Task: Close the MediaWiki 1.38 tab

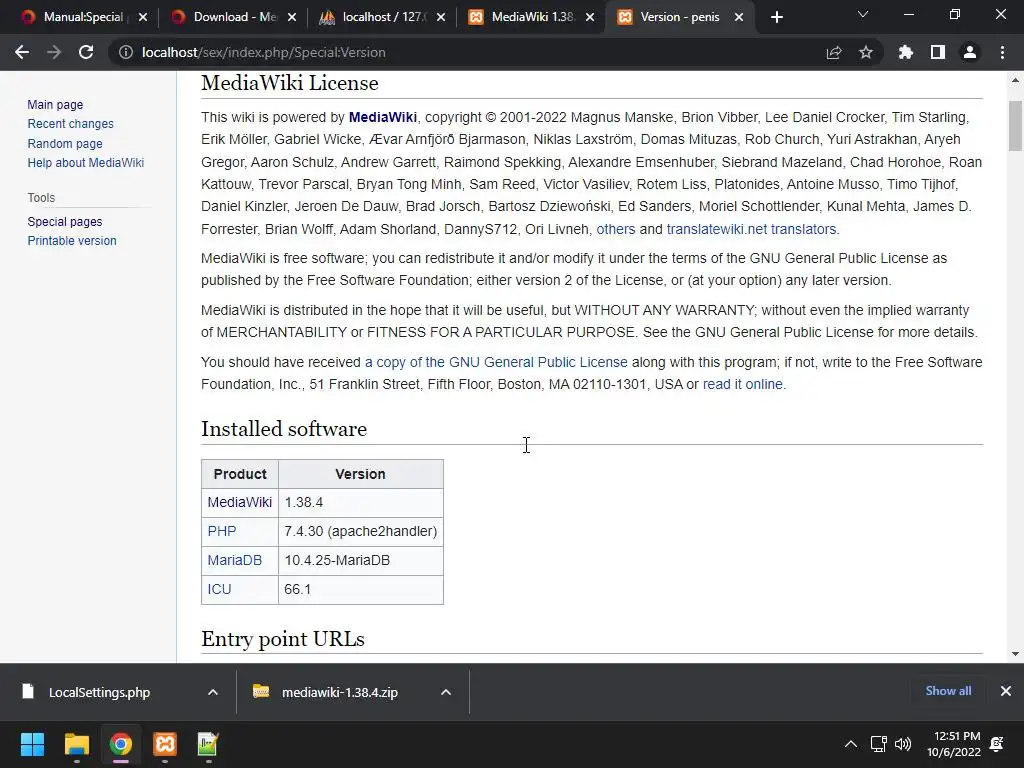Action: [x=590, y=17]
